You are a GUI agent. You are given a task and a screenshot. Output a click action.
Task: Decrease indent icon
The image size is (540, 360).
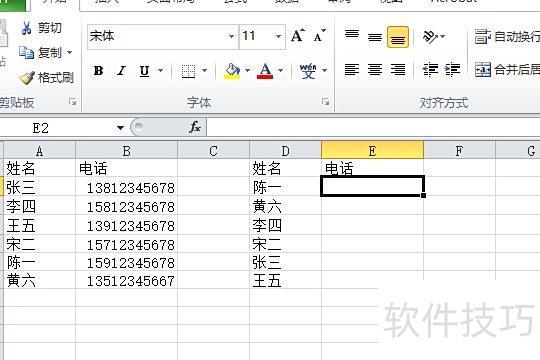click(x=430, y=70)
